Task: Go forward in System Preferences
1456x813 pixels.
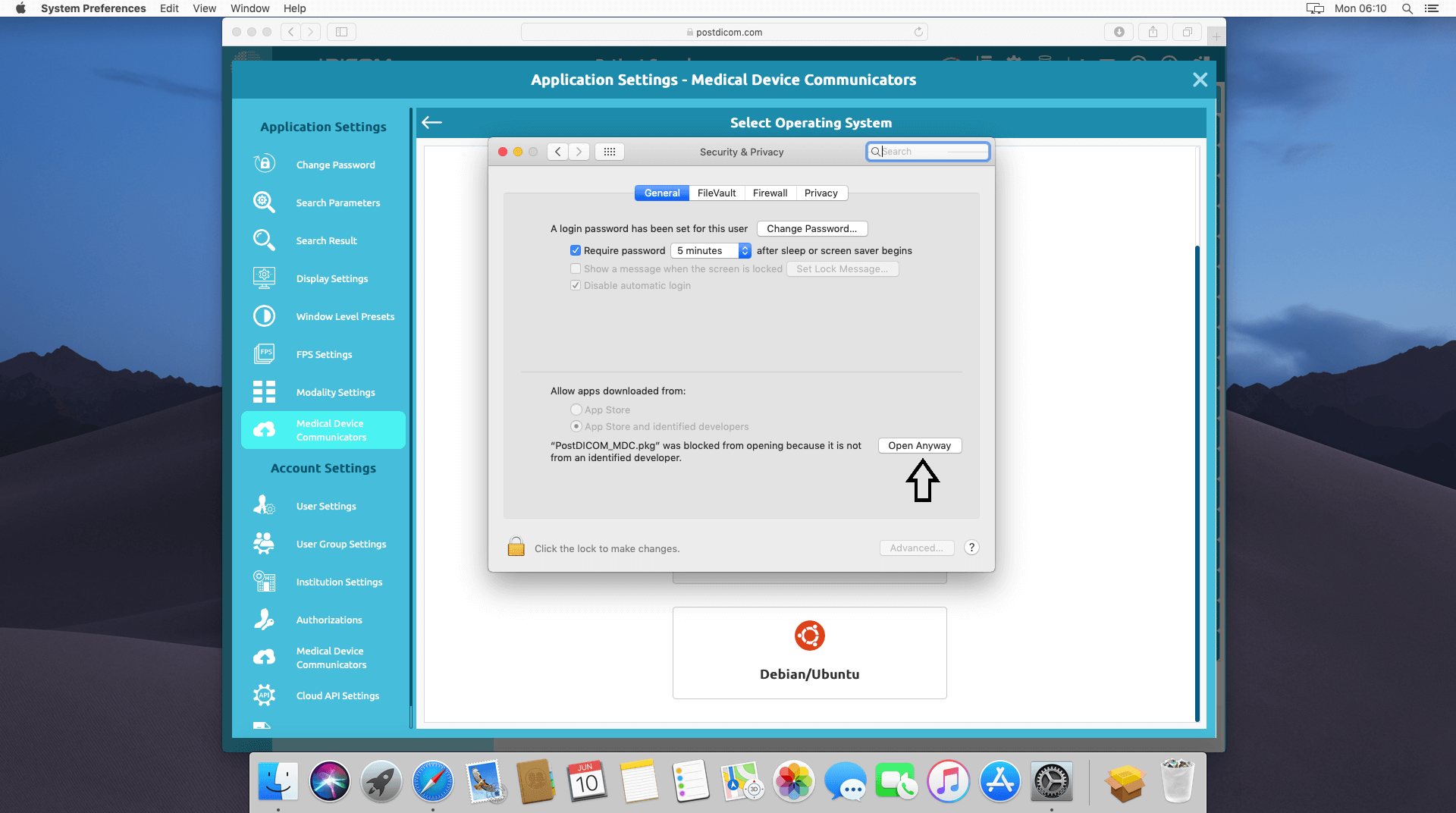Action: [x=579, y=152]
